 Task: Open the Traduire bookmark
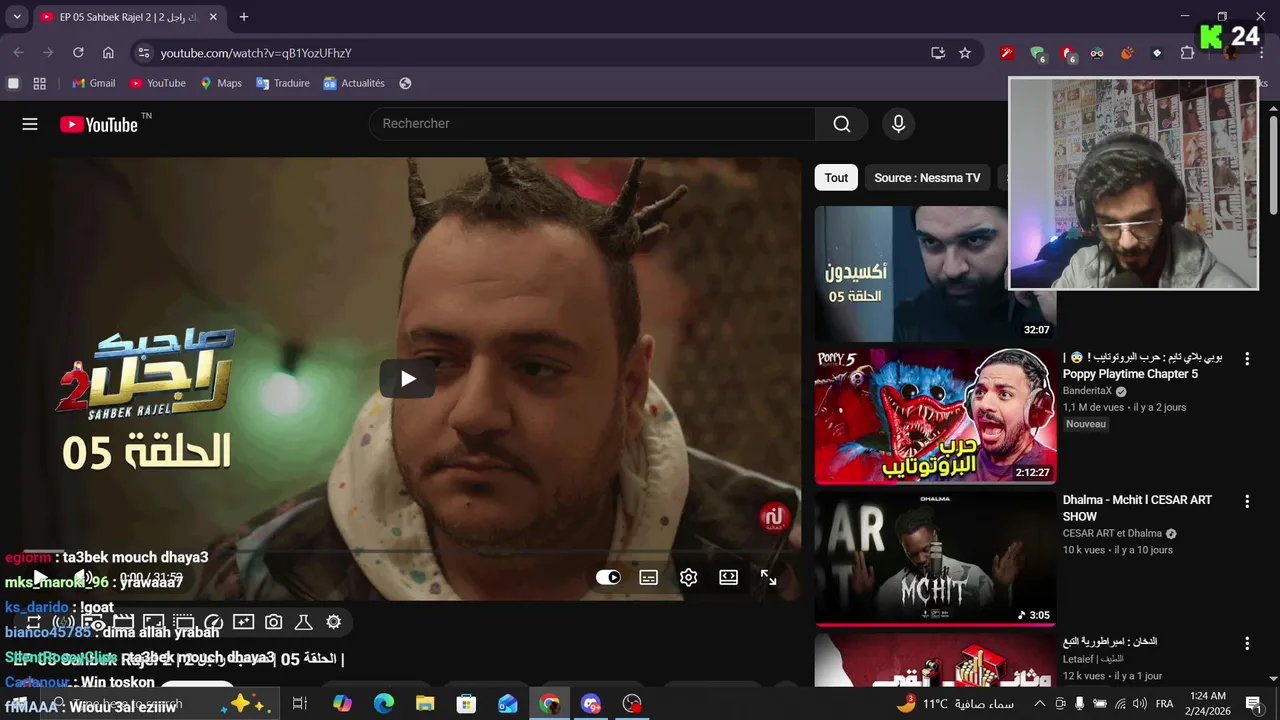coord(283,83)
